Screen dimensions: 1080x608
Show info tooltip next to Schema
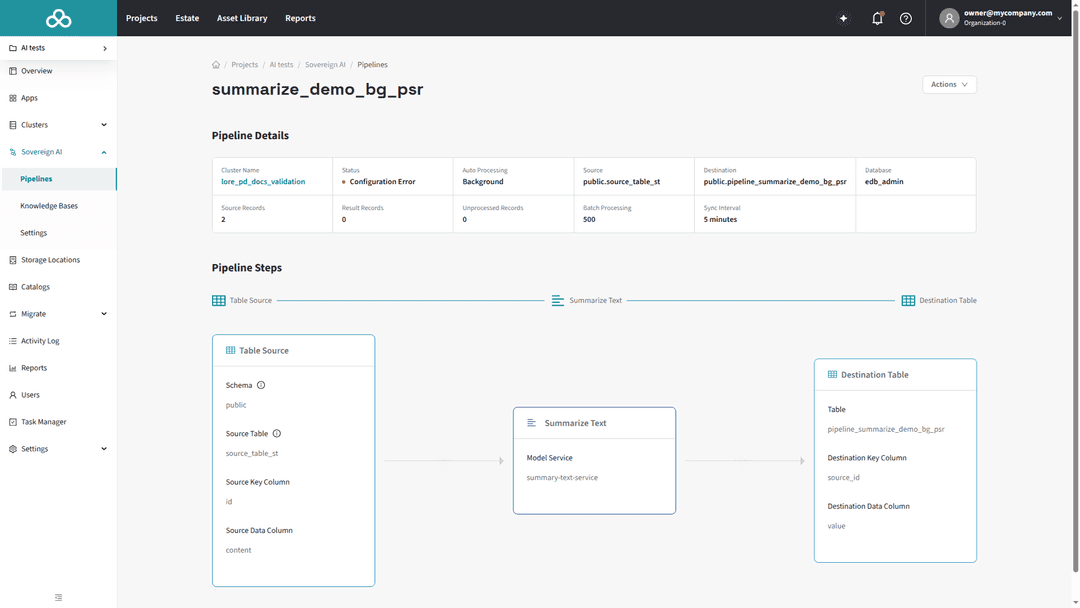[261, 385]
